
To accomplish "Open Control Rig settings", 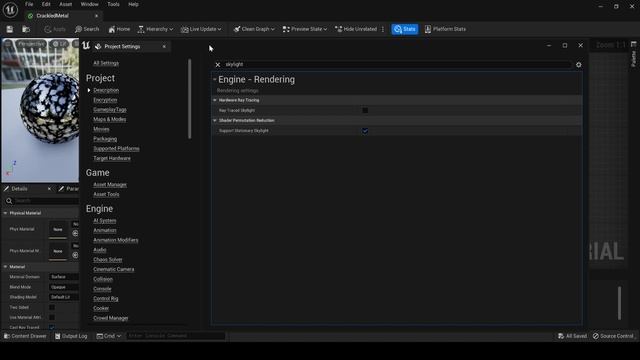I will click(x=106, y=299).
